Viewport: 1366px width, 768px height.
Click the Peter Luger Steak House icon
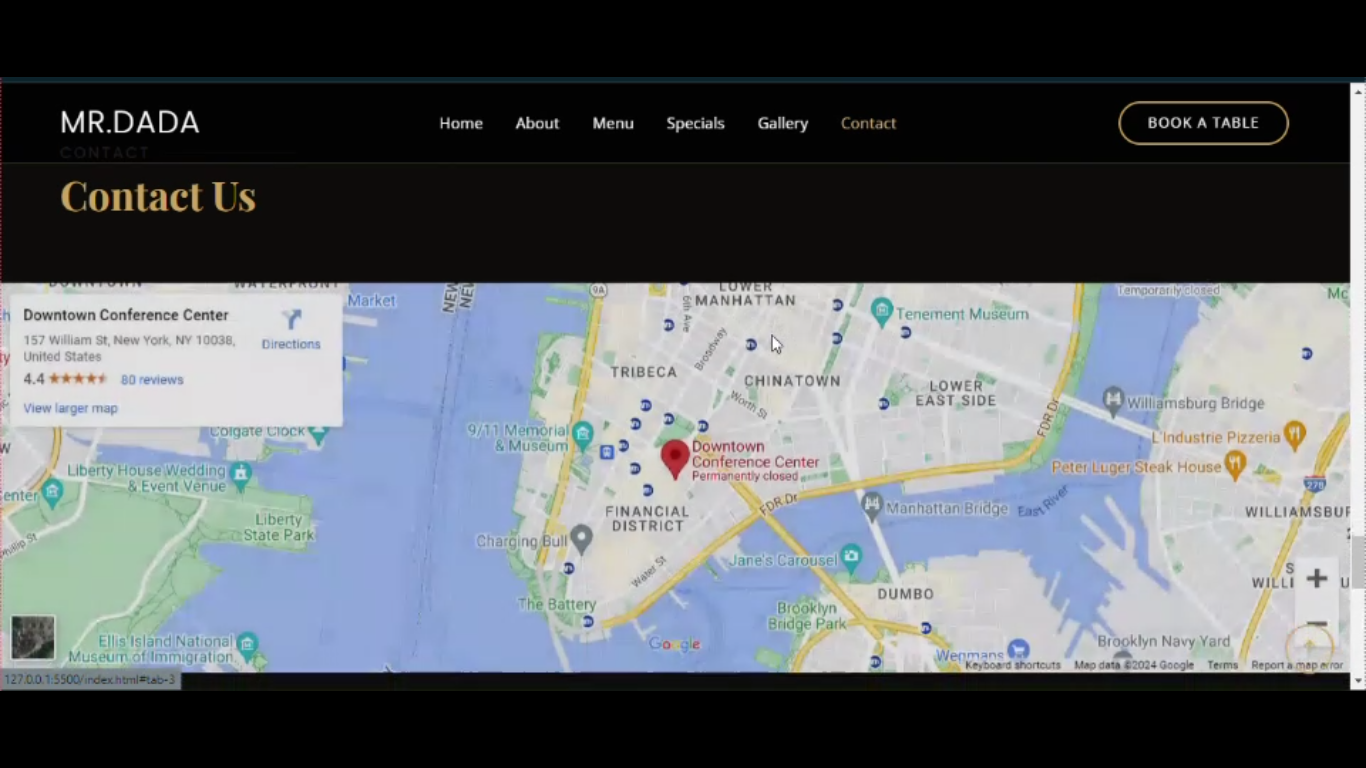(x=1235, y=465)
